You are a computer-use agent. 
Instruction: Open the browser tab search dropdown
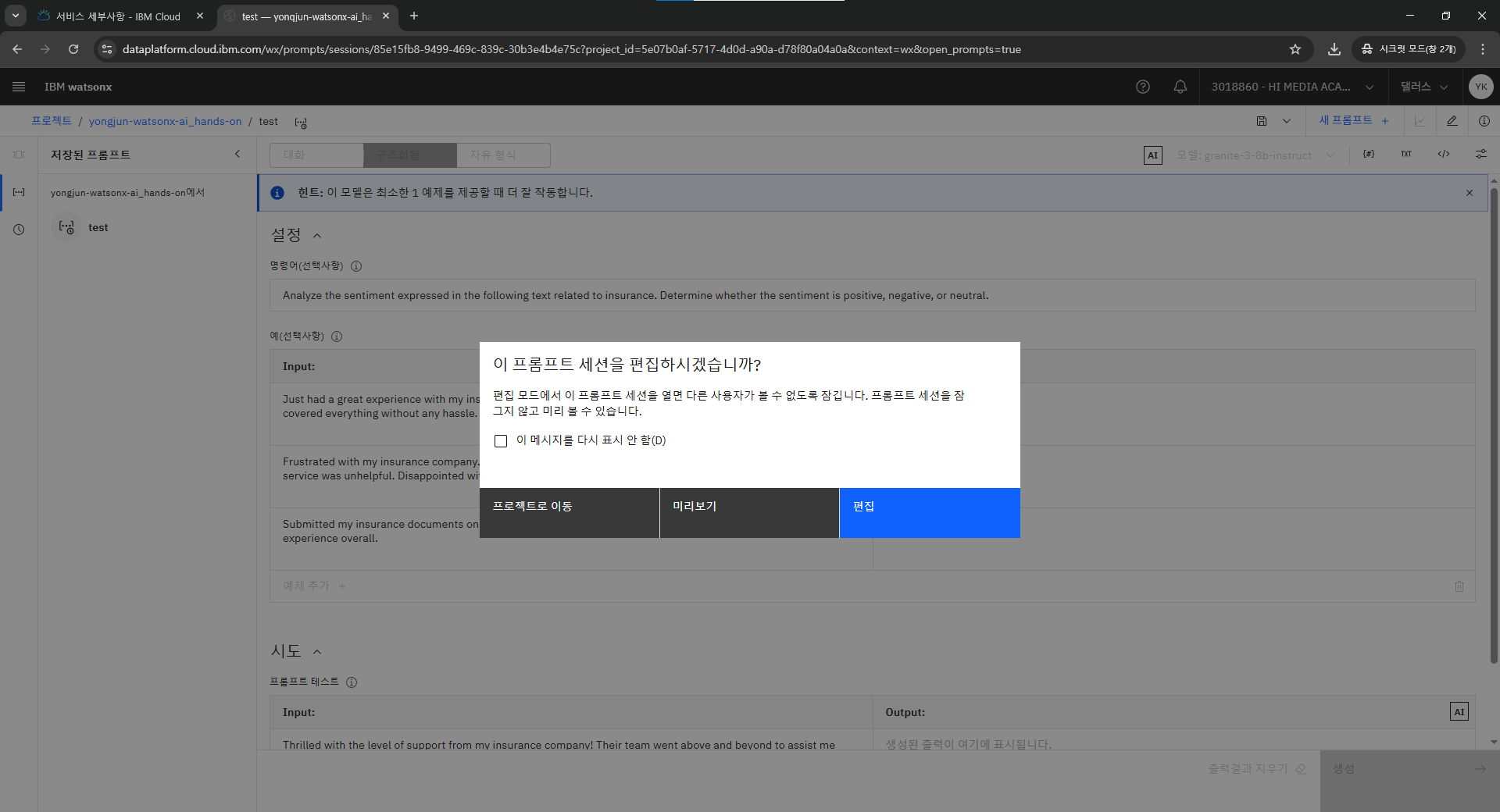[16, 16]
